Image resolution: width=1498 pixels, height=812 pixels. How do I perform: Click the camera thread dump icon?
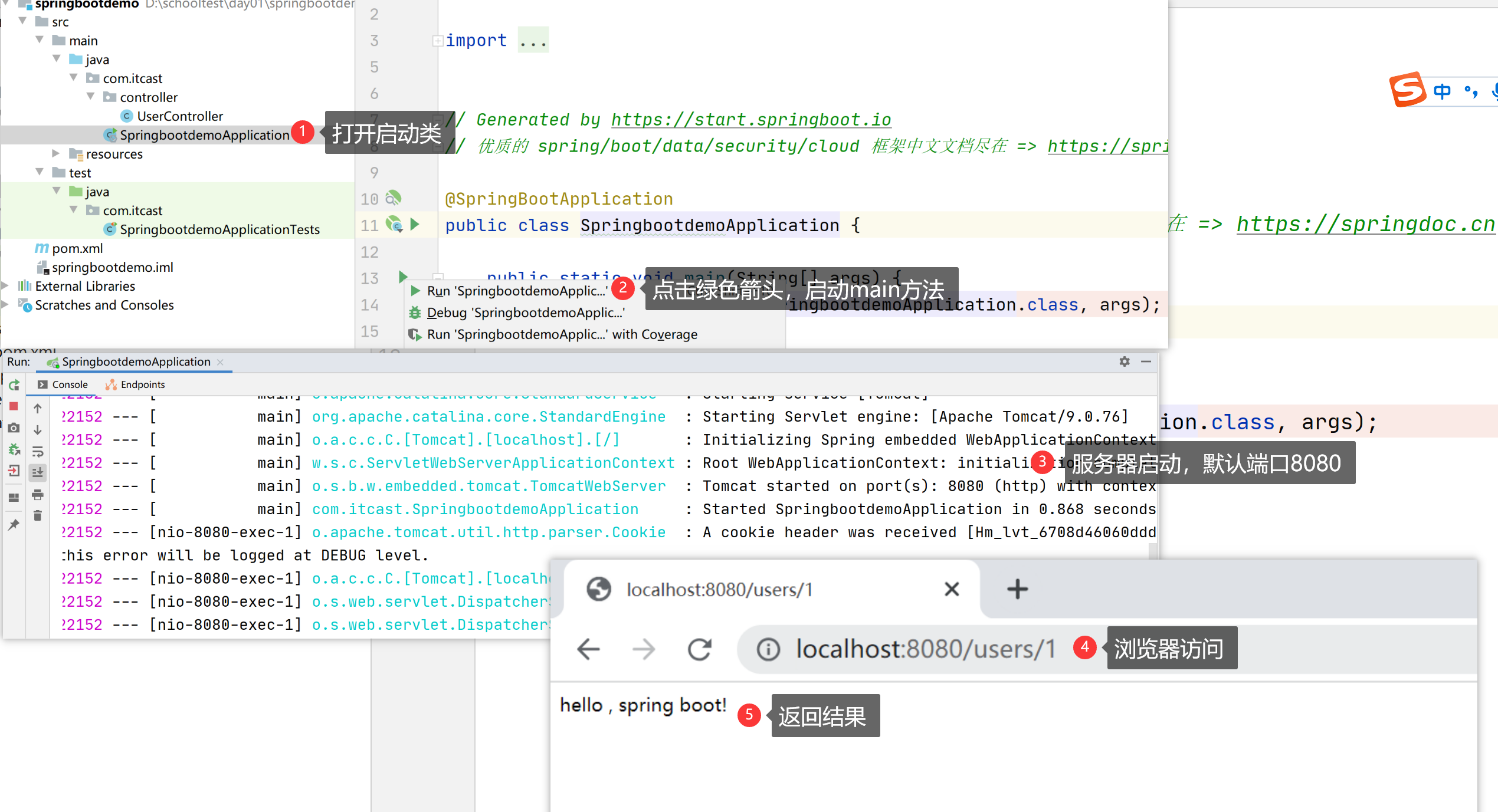click(14, 428)
